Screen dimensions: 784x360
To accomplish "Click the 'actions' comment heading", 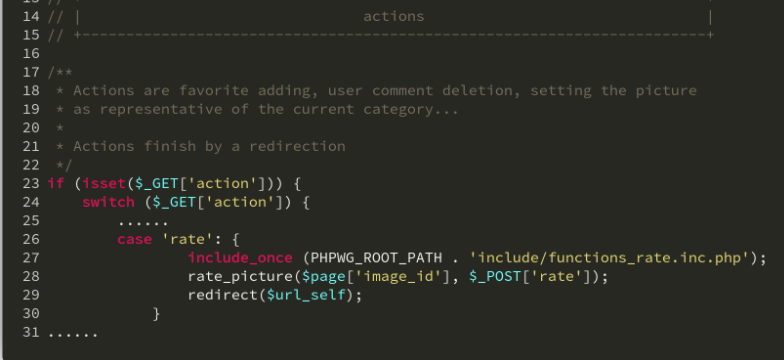I will [x=394, y=16].
